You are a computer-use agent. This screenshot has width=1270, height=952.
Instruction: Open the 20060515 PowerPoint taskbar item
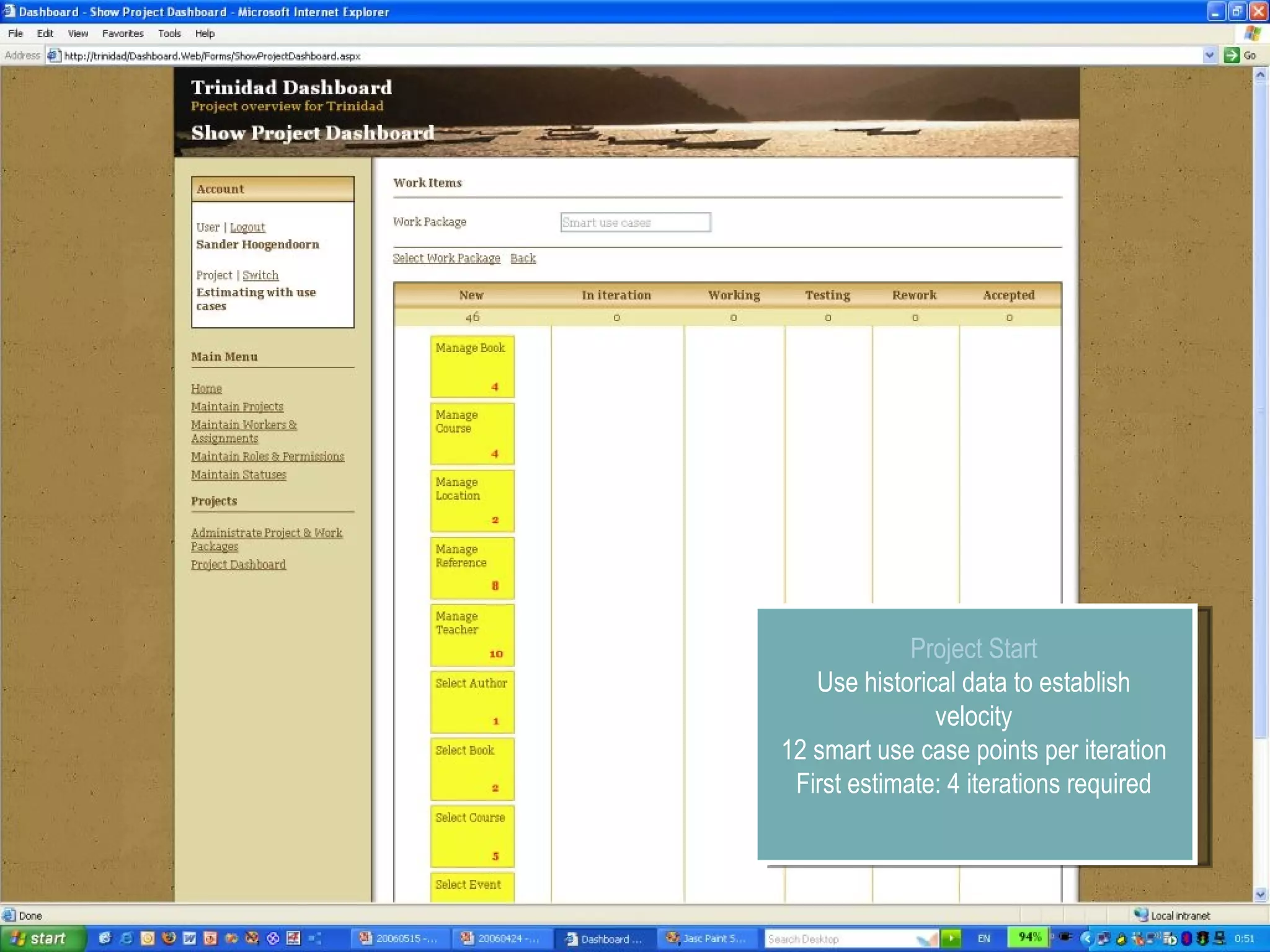[x=399, y=938]
